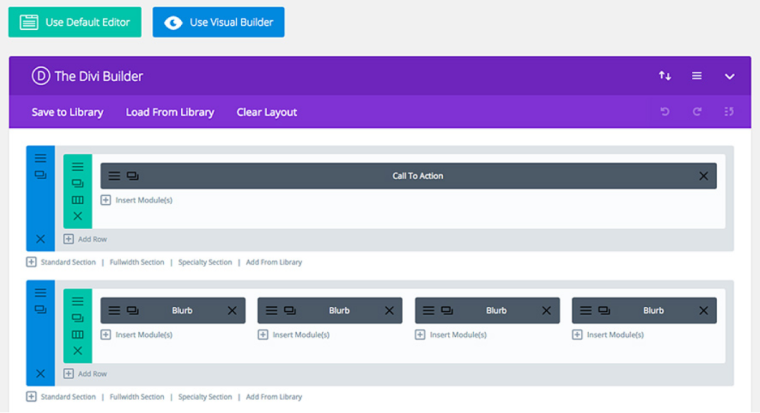The height and width of the screenshot is (413, 760).
Task: Open settings of the Call To Action section
Action: 41,158
